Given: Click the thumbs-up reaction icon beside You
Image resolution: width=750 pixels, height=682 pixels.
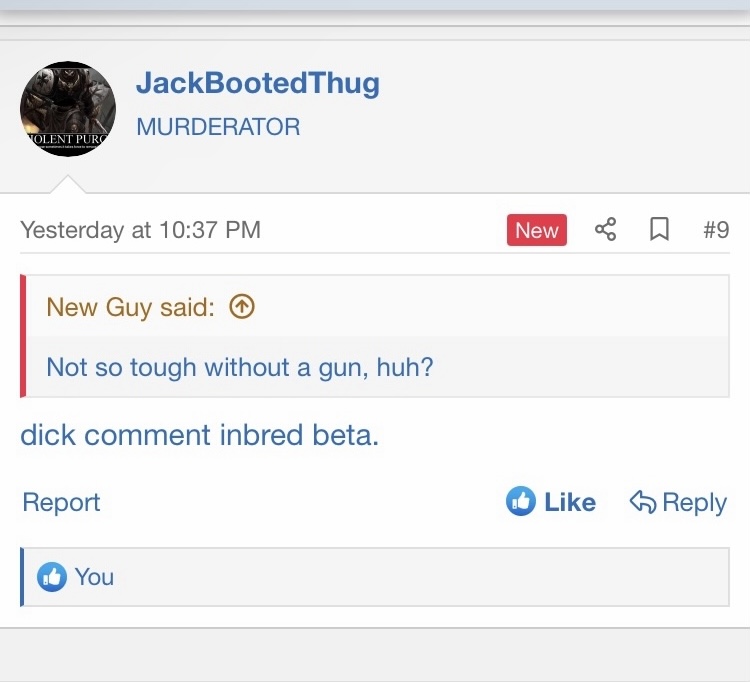Looking at the screenshot, I should pyautogui.click(x=52, y=577).
